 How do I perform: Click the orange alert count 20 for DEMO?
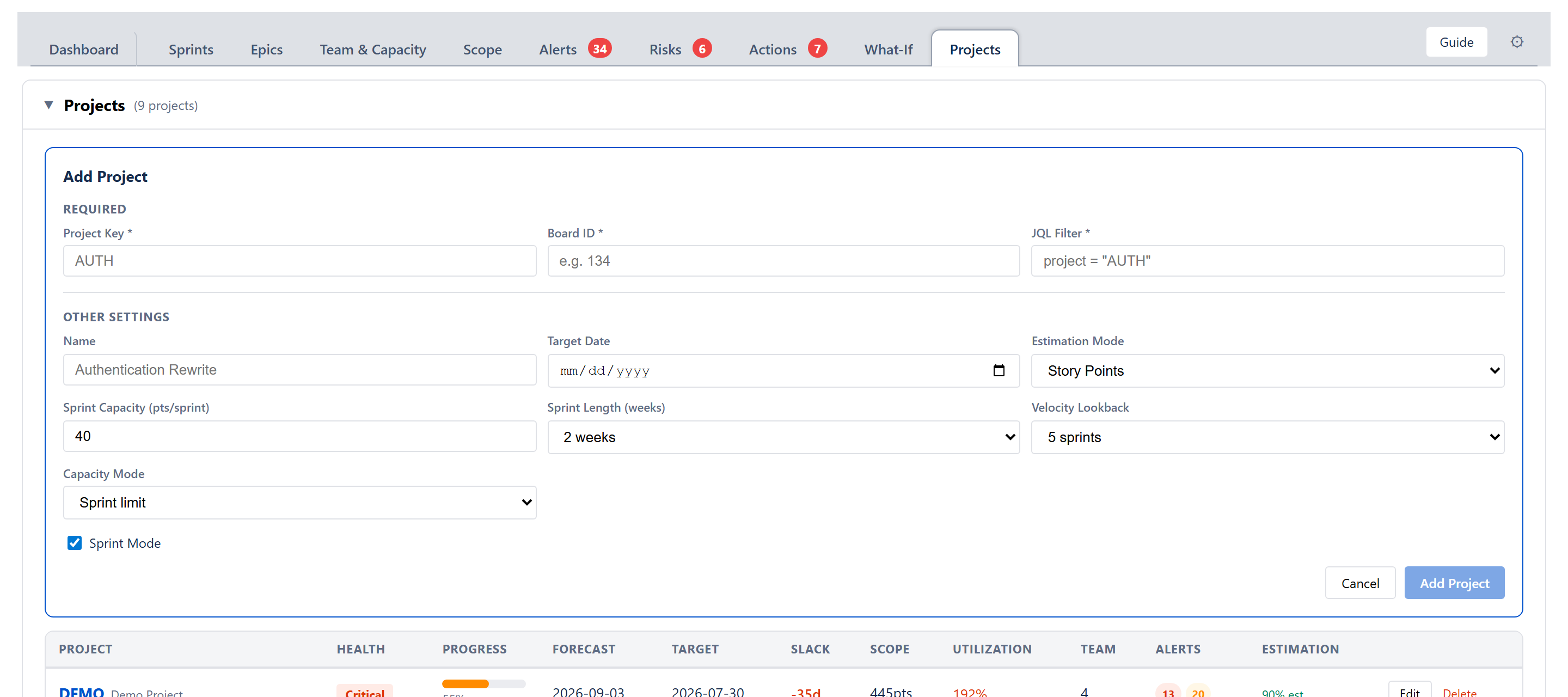1197,692
